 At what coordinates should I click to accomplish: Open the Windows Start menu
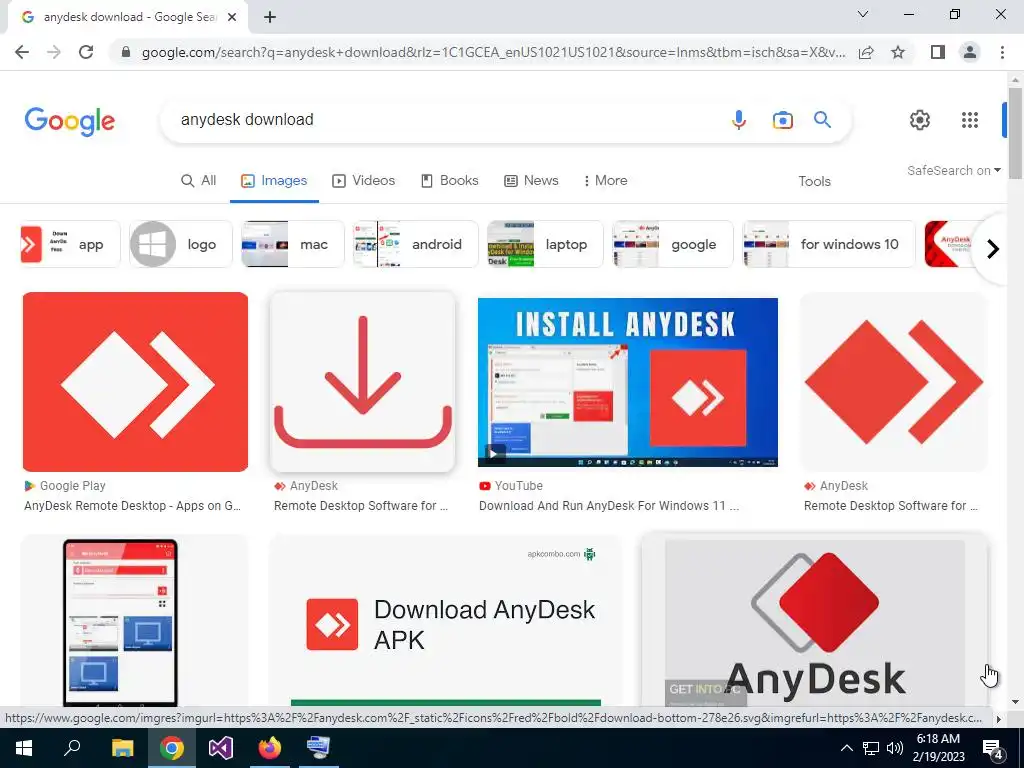point(24,748)
